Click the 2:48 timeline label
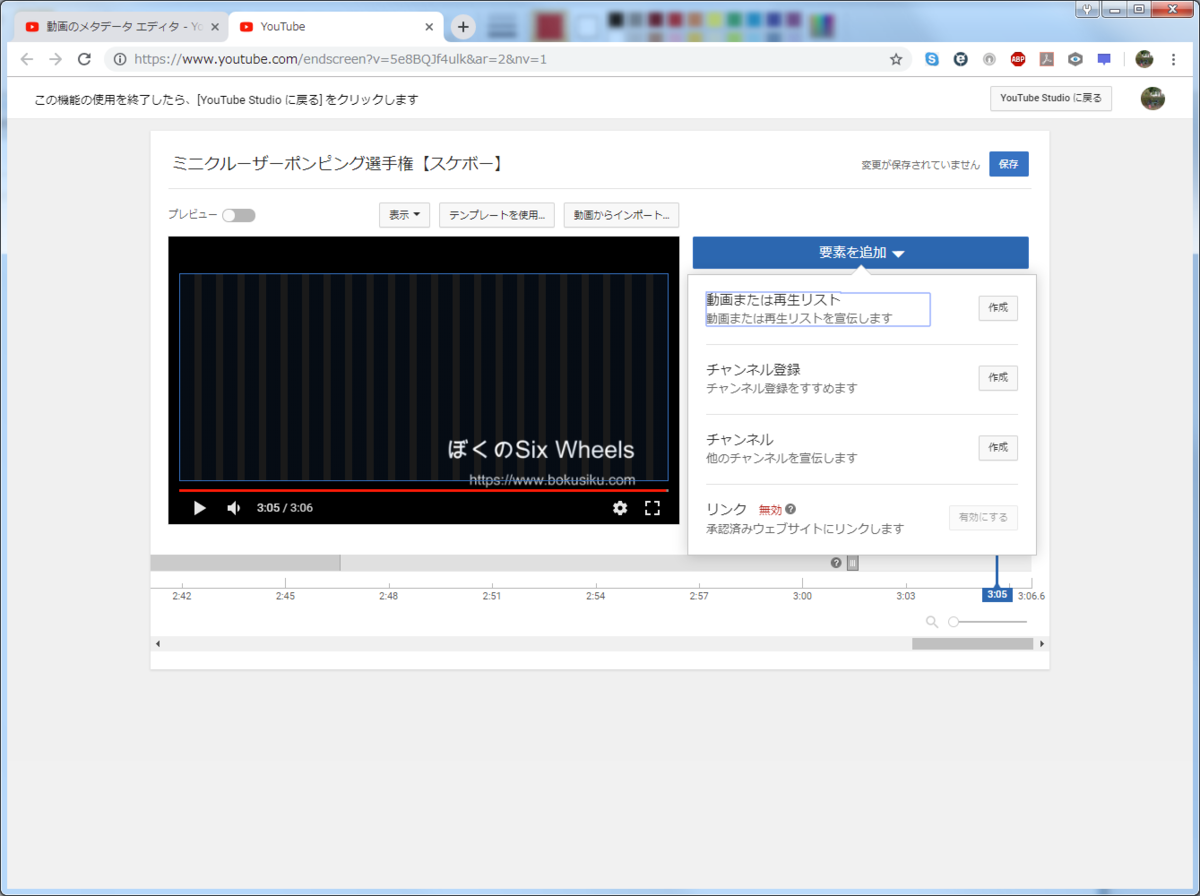 coord(389,596)
